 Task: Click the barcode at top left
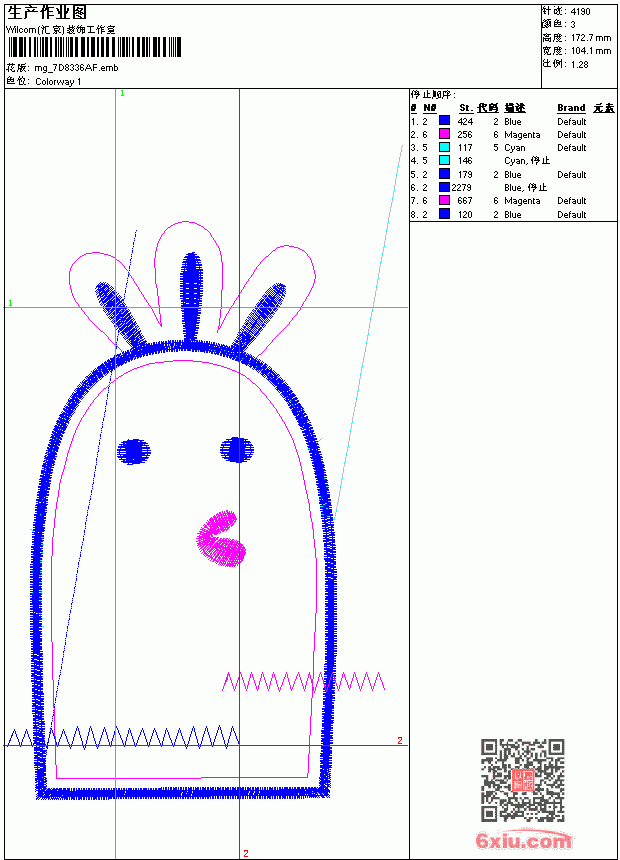click(94, 47)
